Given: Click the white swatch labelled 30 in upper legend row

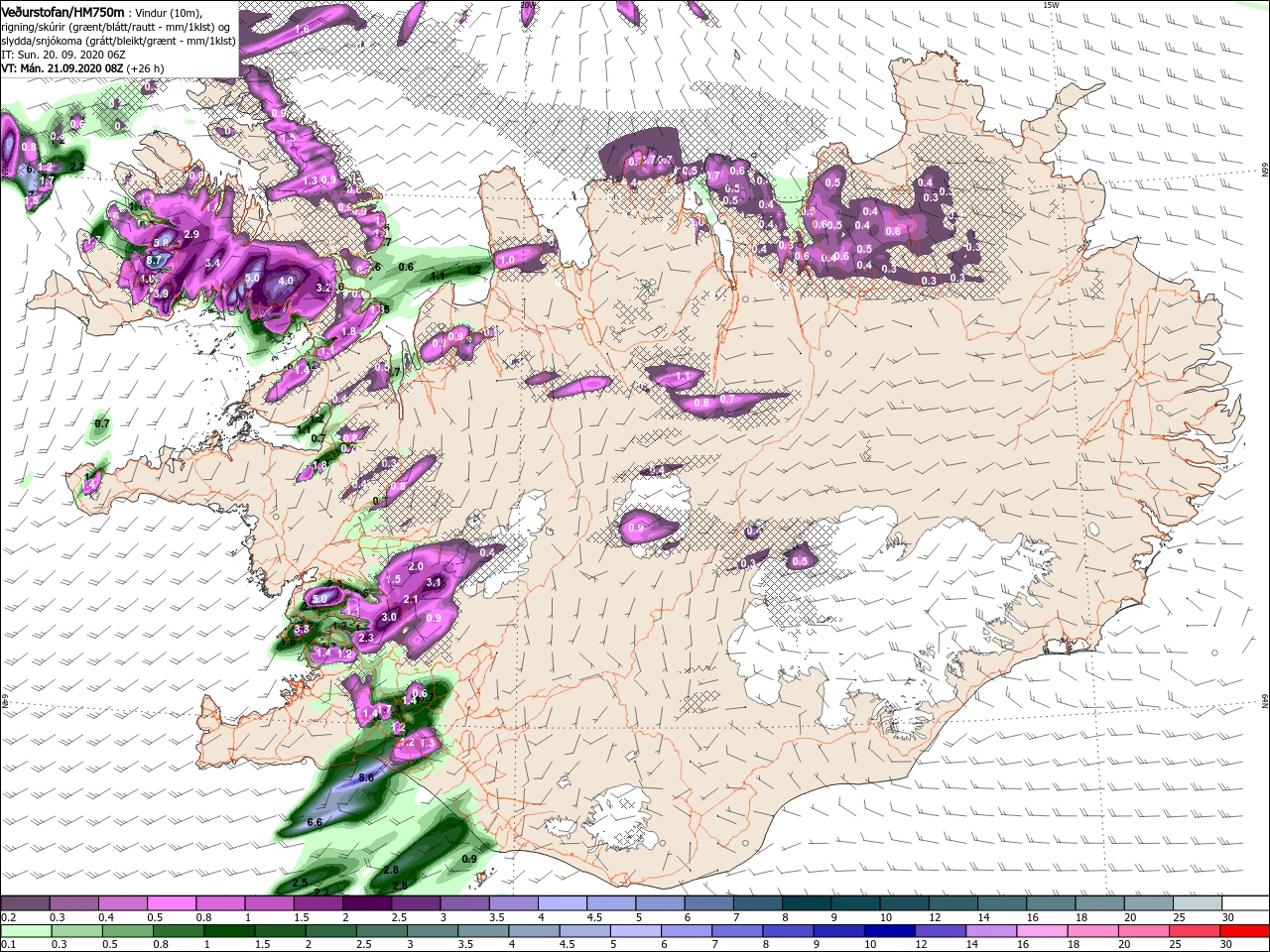Looking at the screenshot, I should tap(1244, 903).
